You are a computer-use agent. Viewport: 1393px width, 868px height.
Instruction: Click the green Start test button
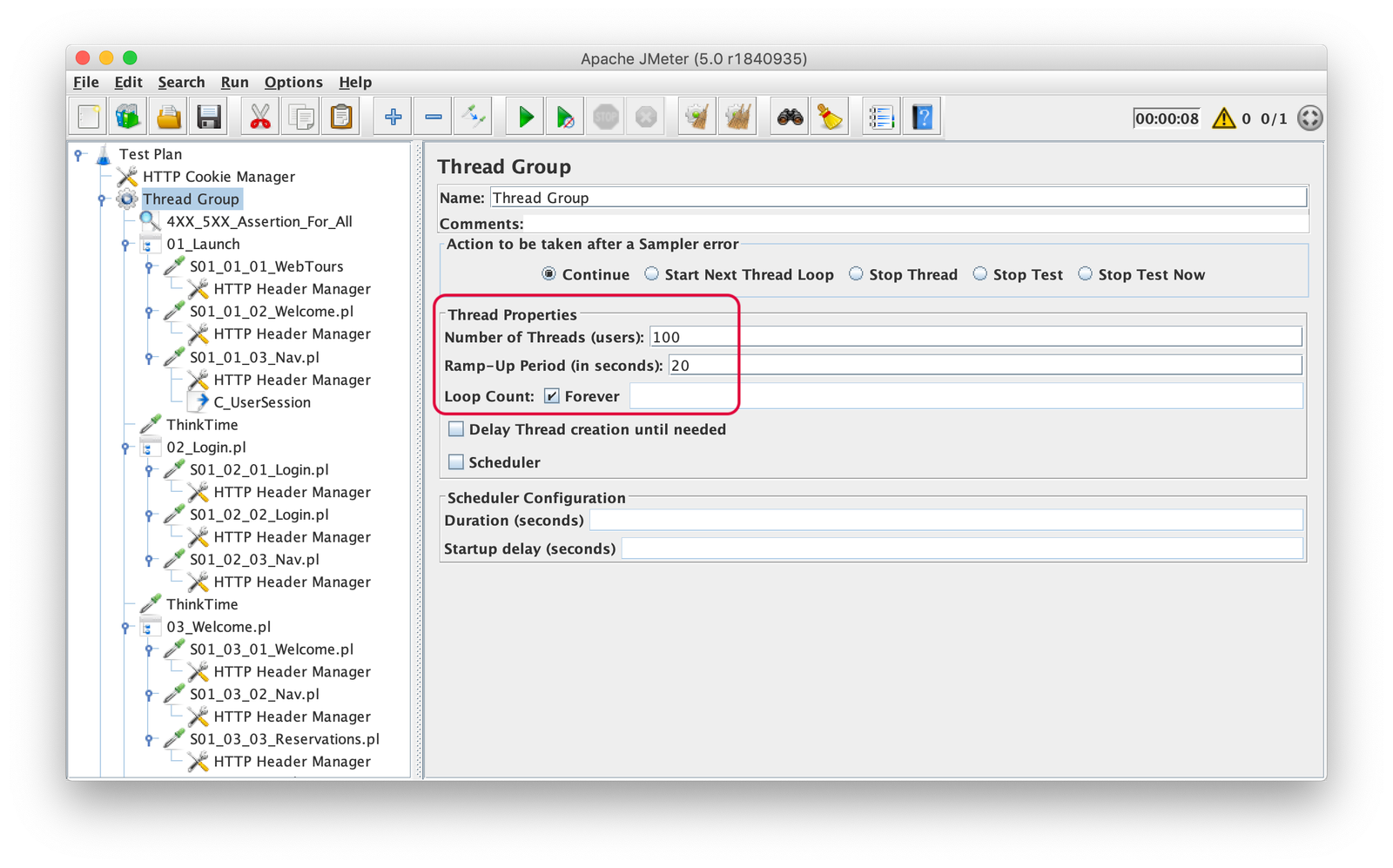pyautogui.click(x=526, y=117)
